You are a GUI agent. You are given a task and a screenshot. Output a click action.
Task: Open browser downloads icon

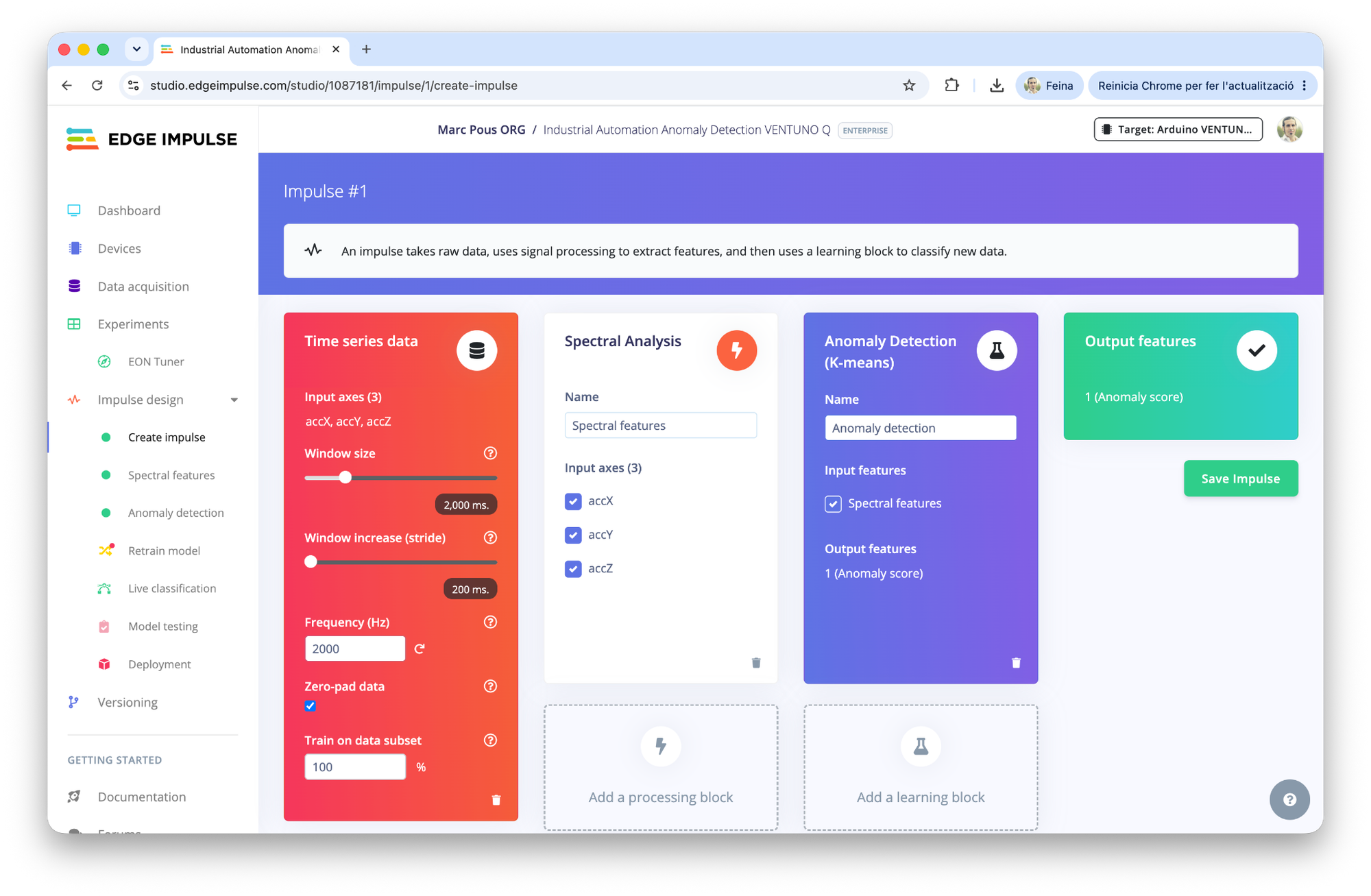[x=997, y=86]
